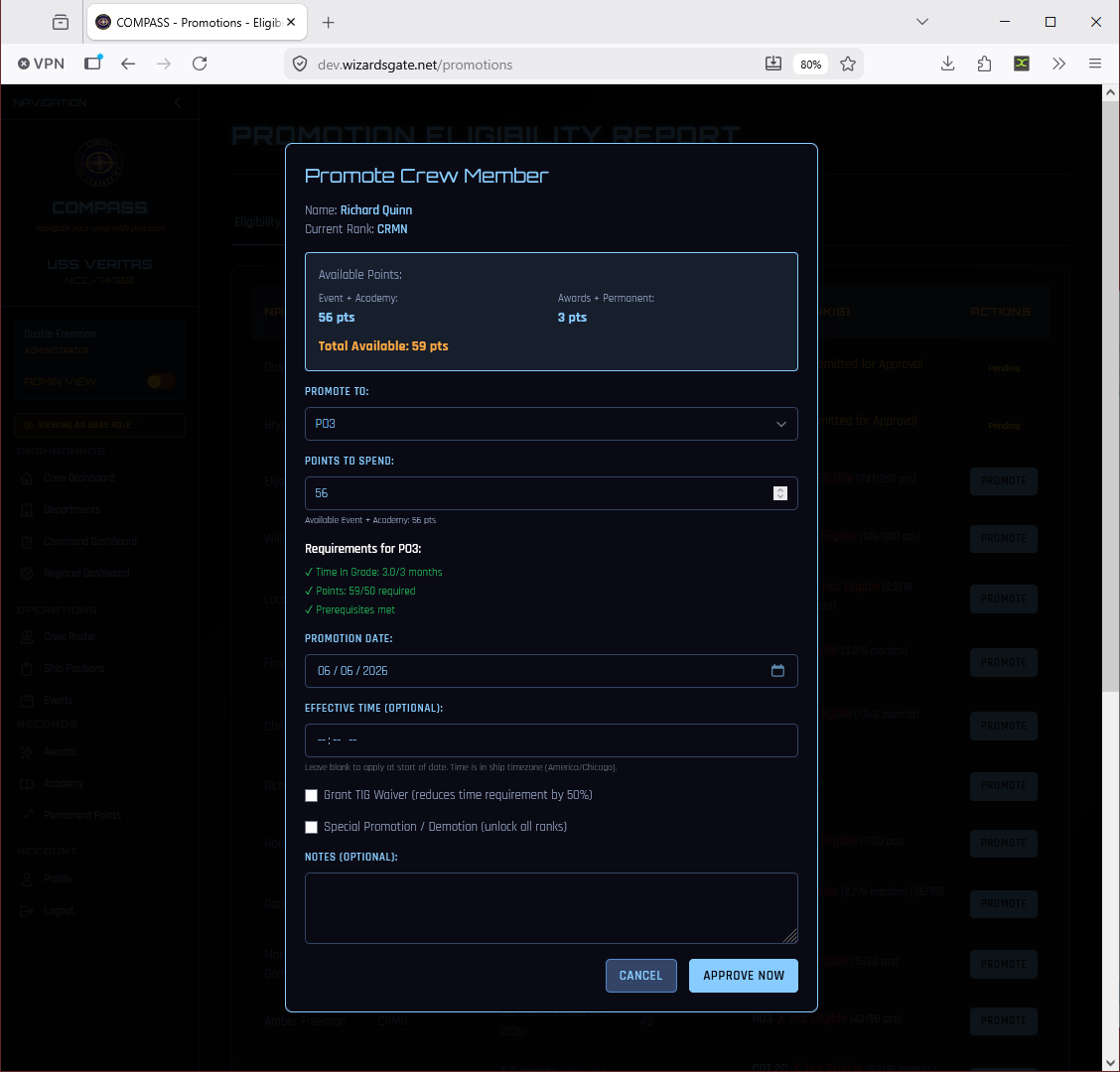Open new tab with plus button
The image size is (1120, 1072).
click(x=328, y=22)
